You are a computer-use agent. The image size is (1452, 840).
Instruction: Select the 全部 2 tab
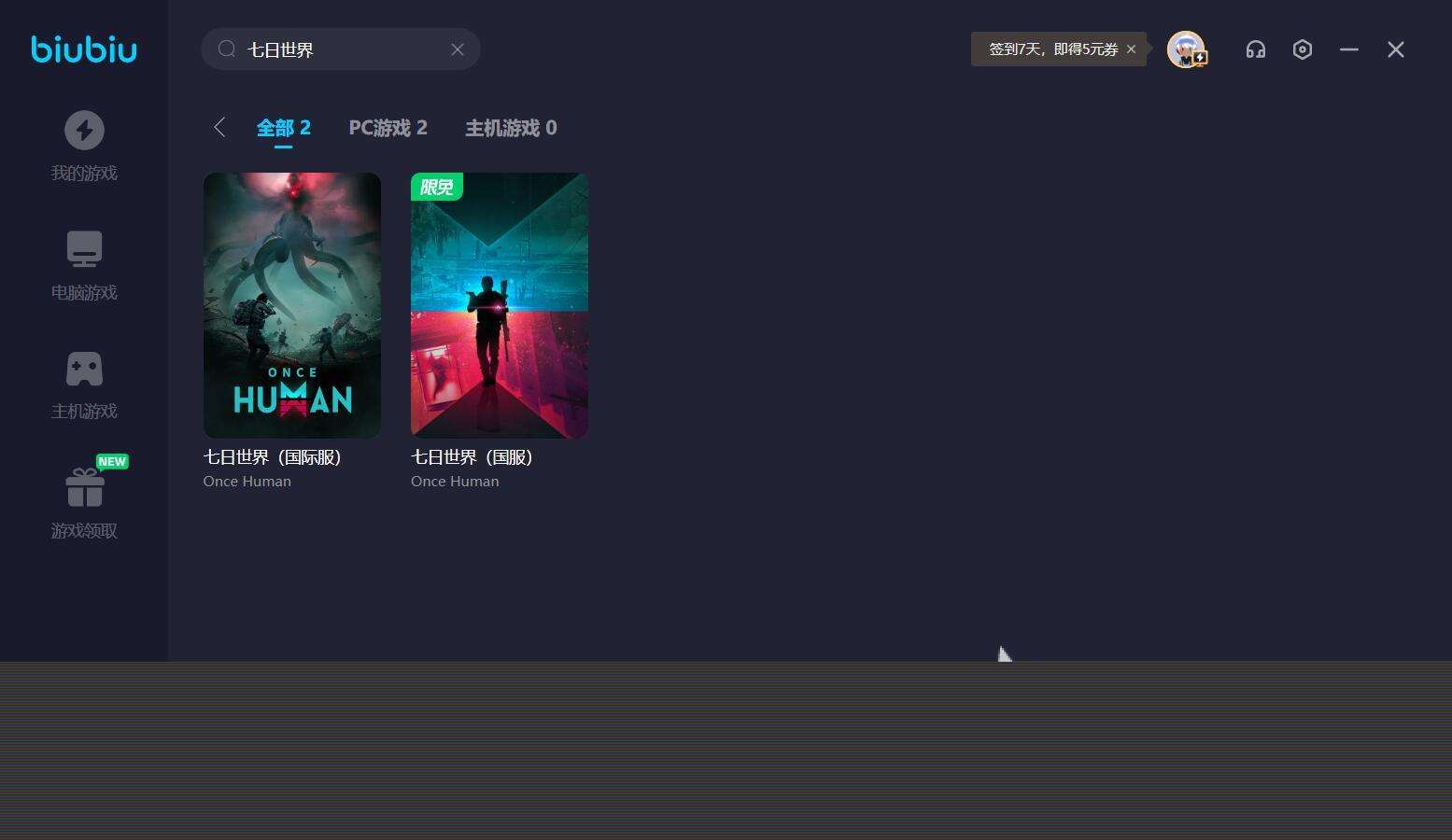tap(284, 128)
